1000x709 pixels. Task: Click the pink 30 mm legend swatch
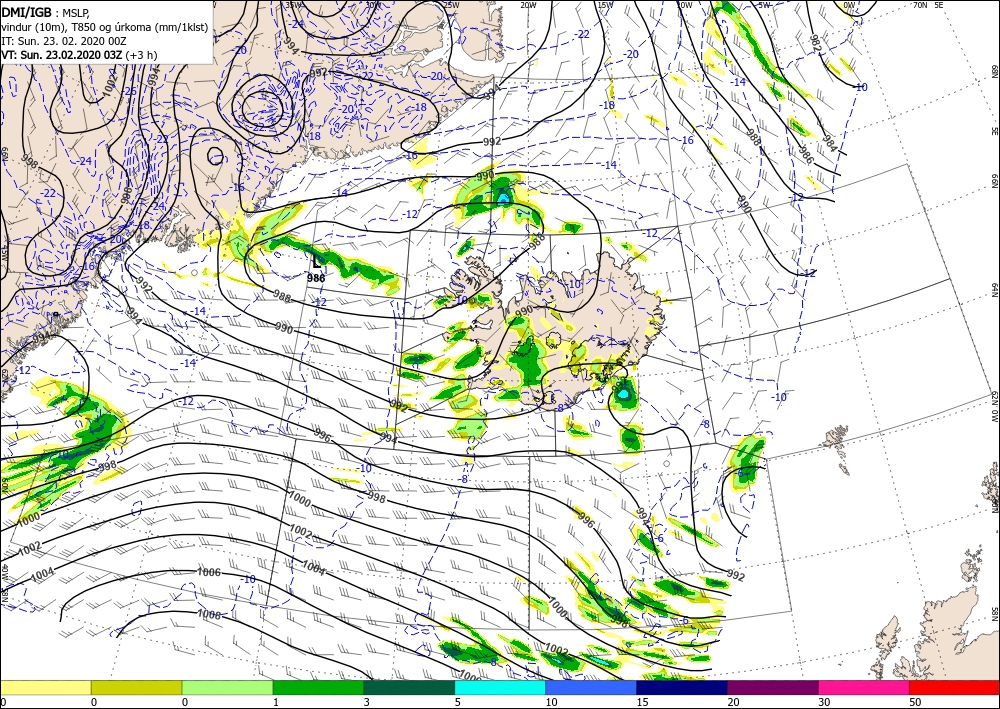coord(864,687)
